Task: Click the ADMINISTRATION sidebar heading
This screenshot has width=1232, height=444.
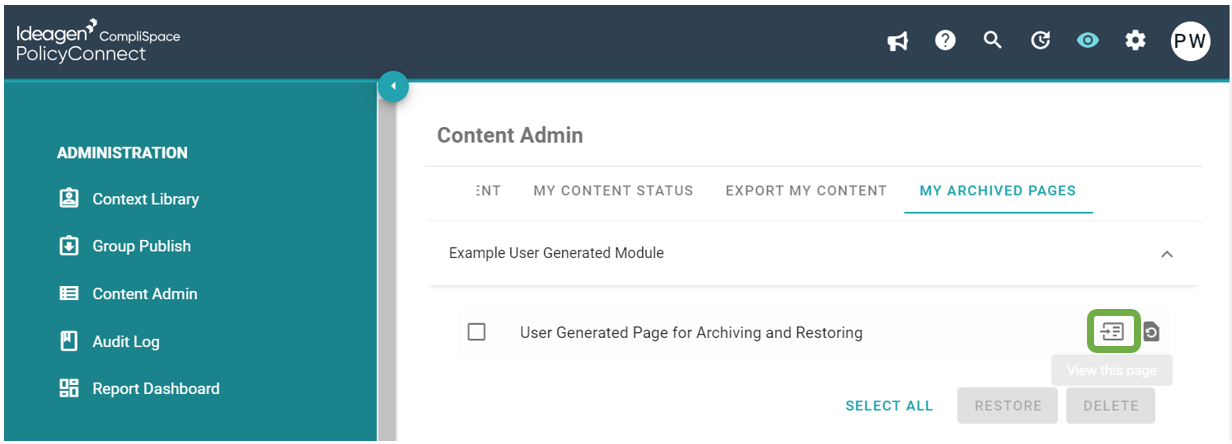Action: [122, 153]
